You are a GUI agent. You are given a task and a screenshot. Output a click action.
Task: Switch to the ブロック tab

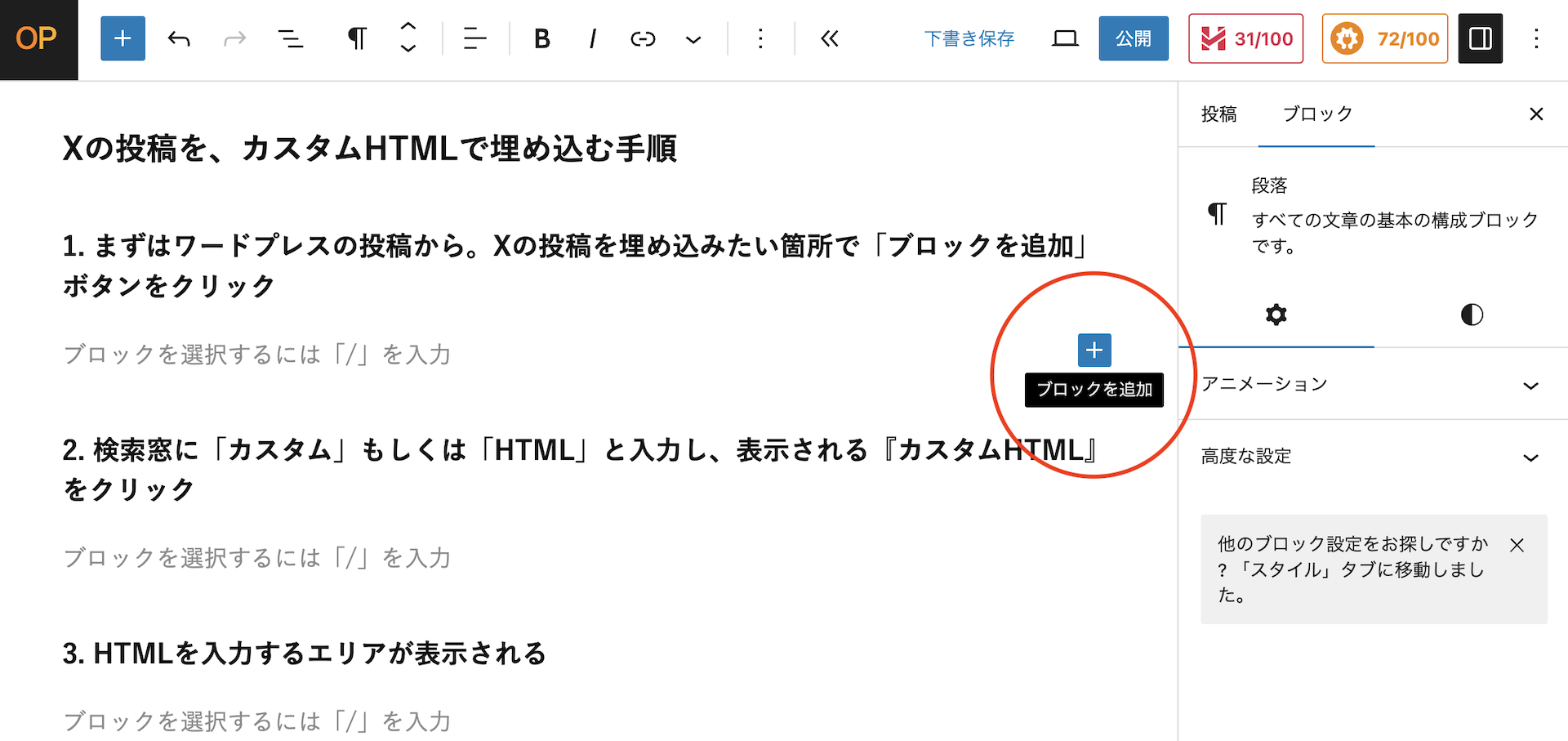[x=1316, y=114]
